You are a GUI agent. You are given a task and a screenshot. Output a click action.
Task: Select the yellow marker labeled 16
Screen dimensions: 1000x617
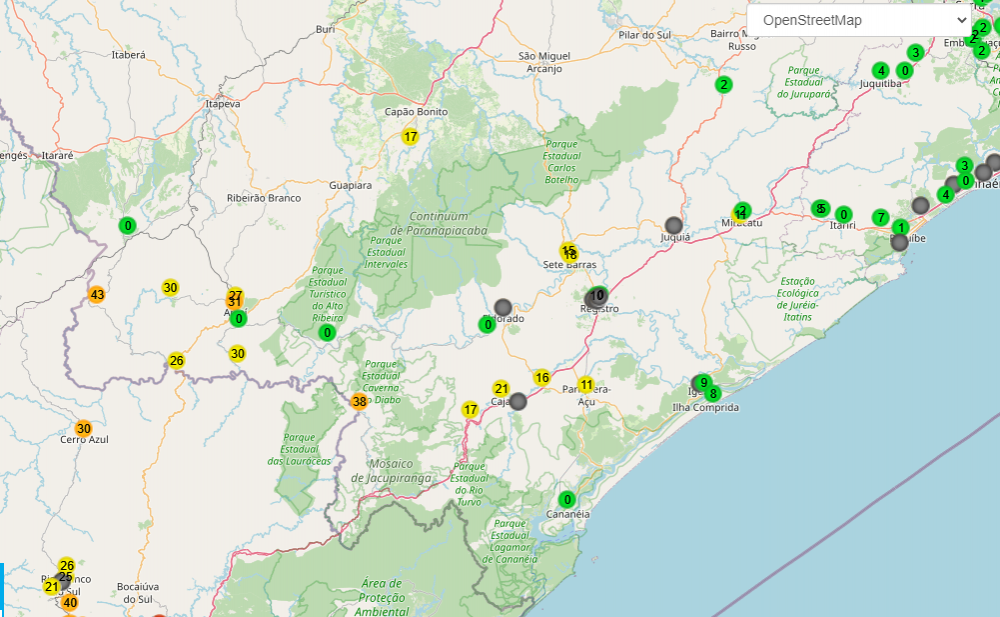pos(542,377)
